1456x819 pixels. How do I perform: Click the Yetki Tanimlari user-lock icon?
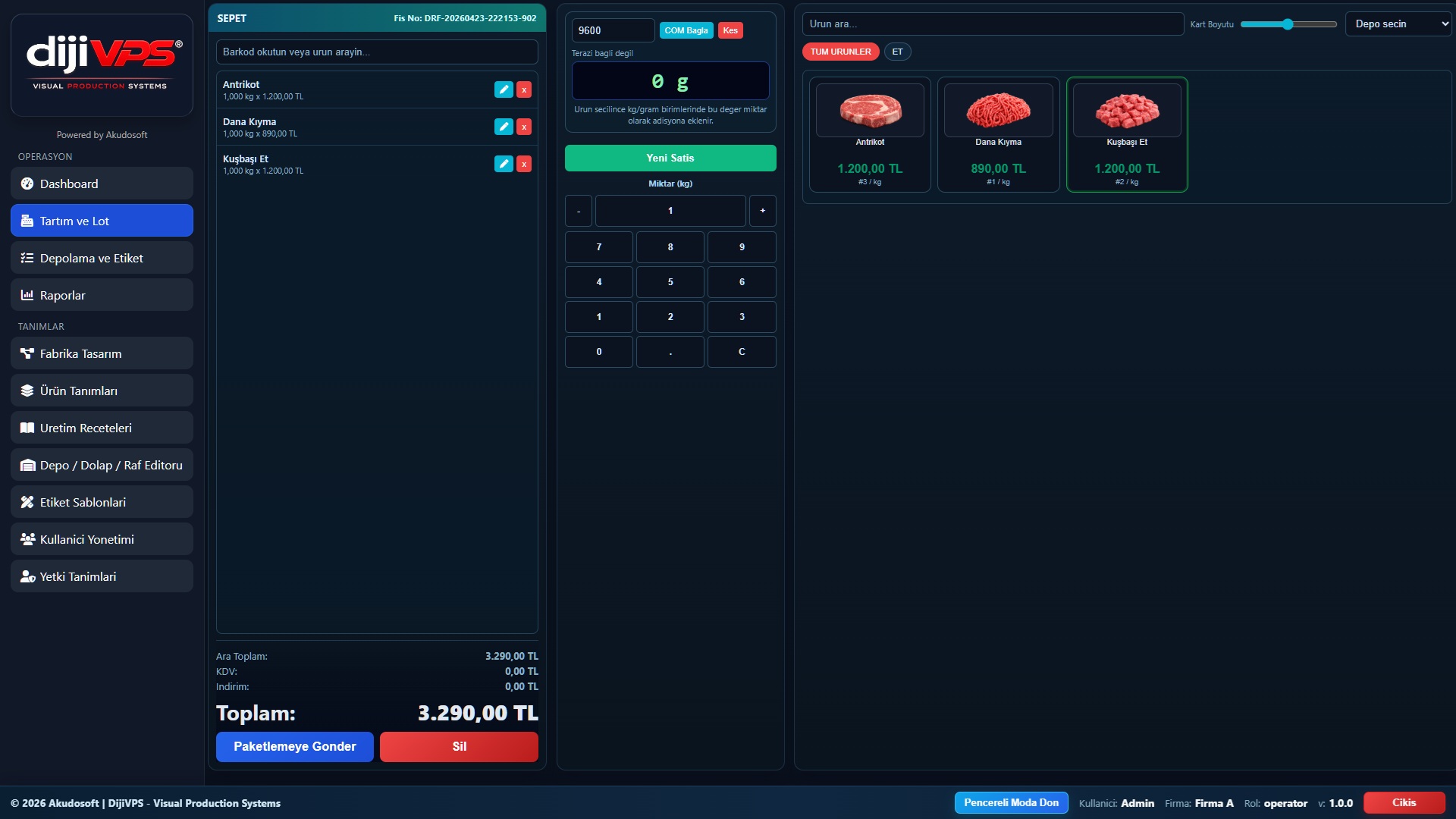27,576
